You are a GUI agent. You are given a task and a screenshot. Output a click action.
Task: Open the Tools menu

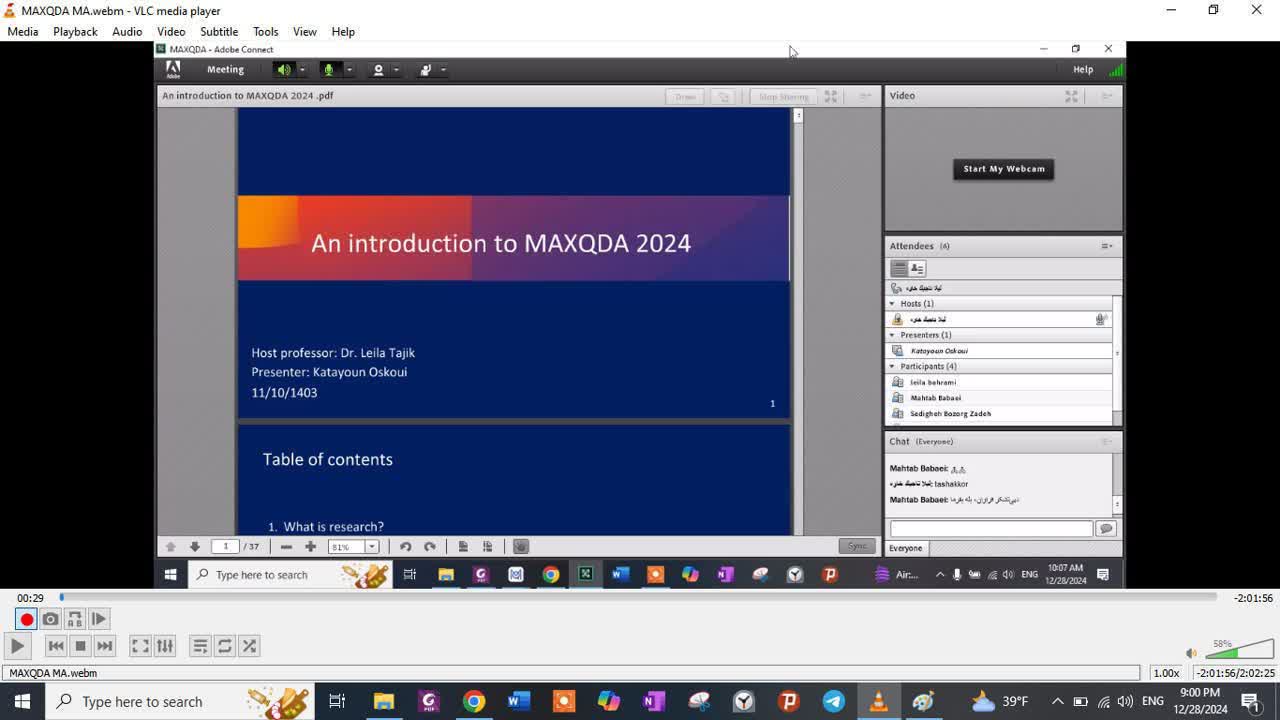click(265, 31)
